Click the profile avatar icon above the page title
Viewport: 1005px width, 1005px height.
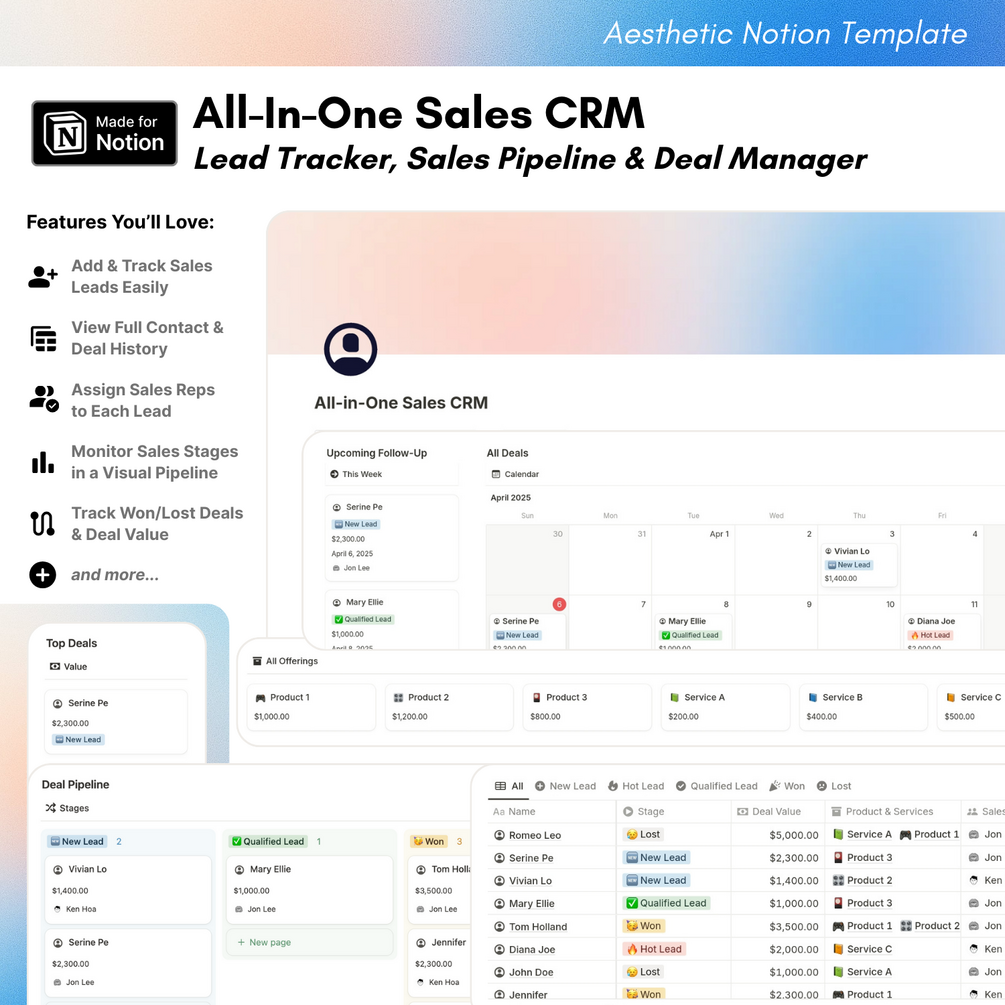(351, 349)
